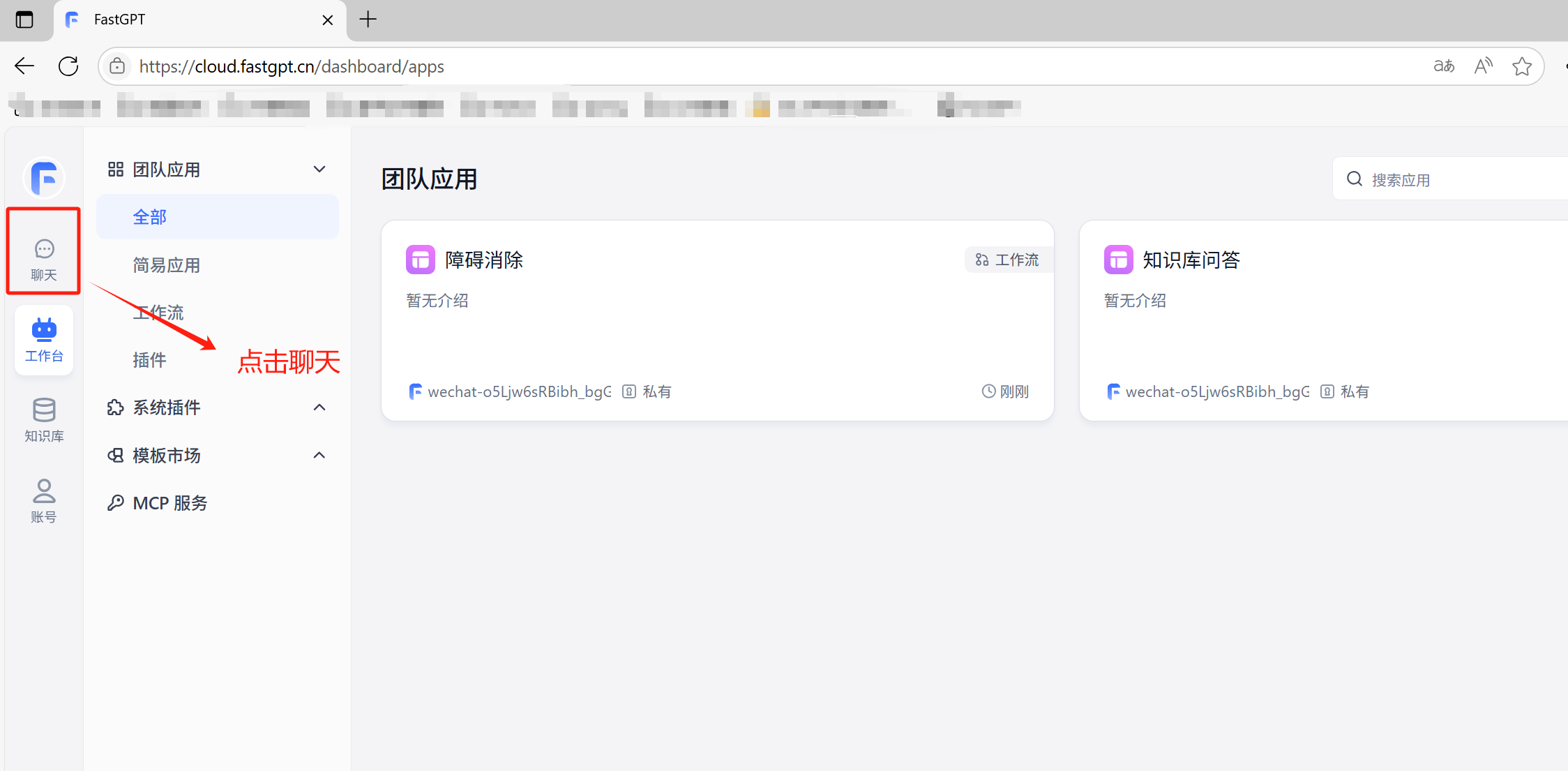
Task: Click the read aloud icon near address bar
Action: click(x=1483, y=66)
